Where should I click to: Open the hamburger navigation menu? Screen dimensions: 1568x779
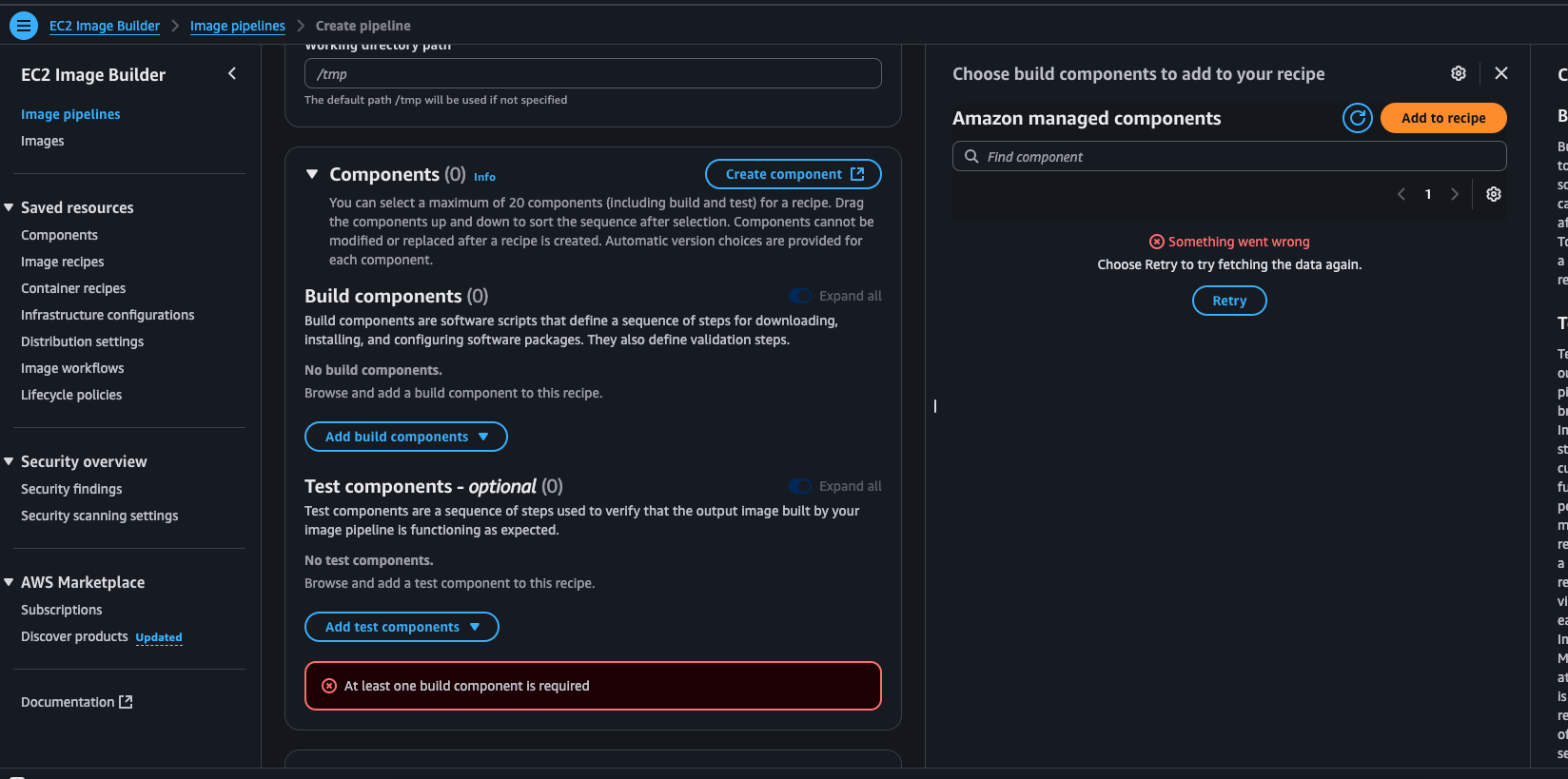click(x=24, y=26)
